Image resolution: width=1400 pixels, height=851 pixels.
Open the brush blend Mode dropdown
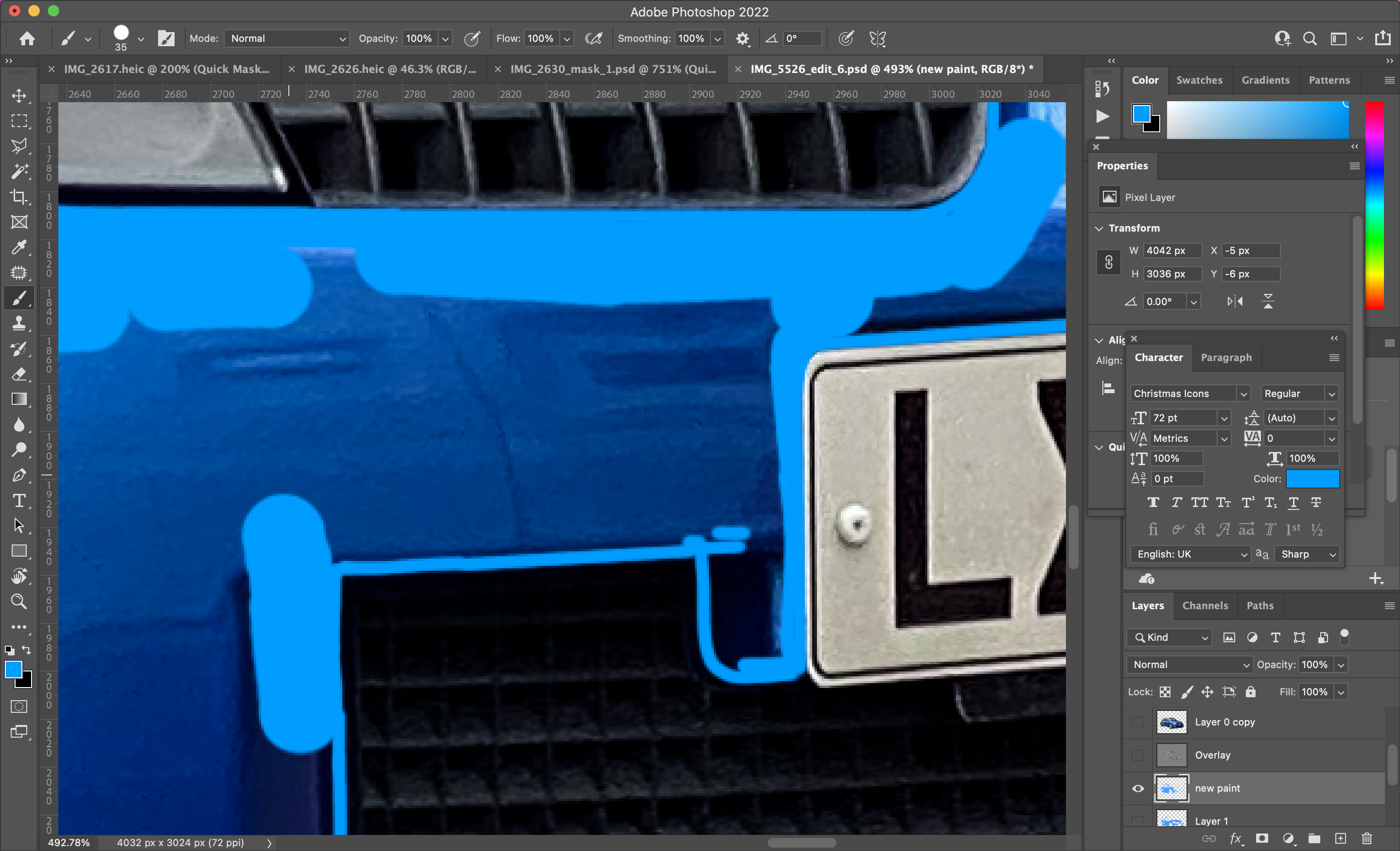click(286, 38)
